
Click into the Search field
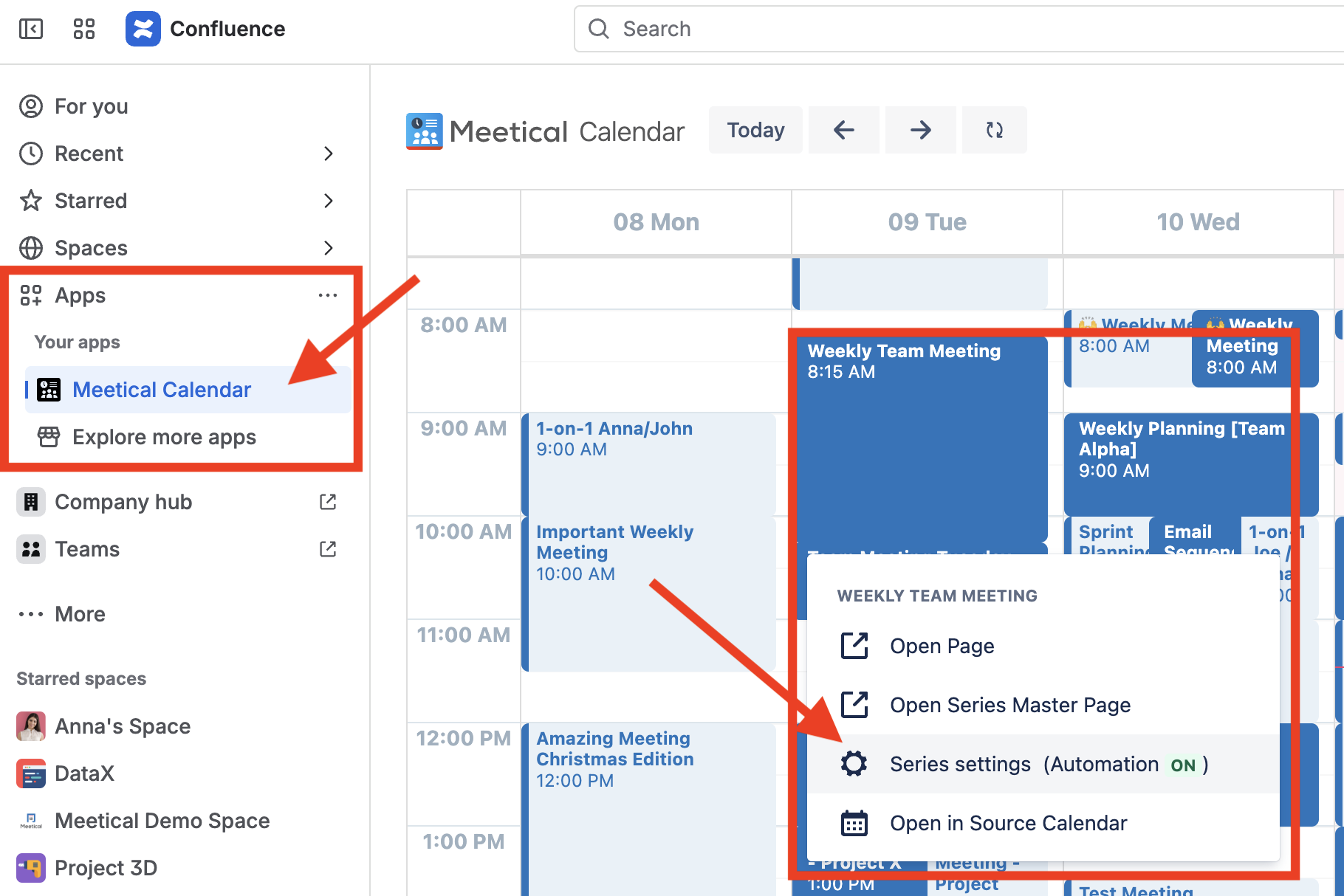960,29
